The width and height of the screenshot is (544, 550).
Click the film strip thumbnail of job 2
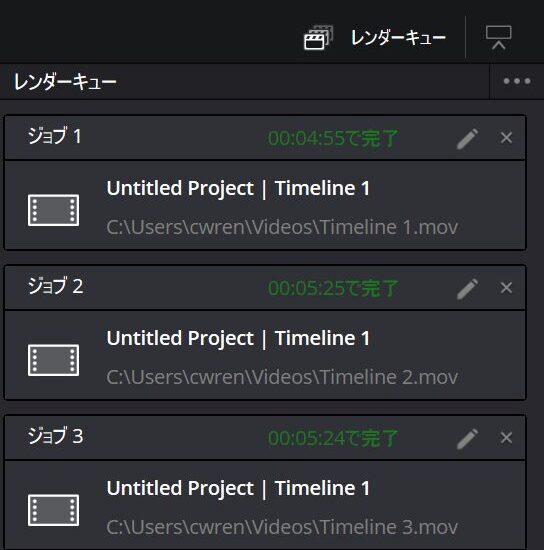tap(53, 360)
